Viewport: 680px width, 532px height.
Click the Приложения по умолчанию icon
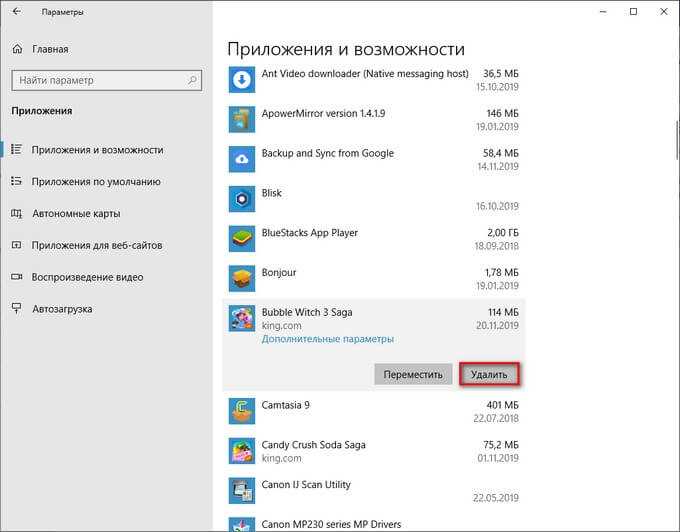[x=16, y=181]
